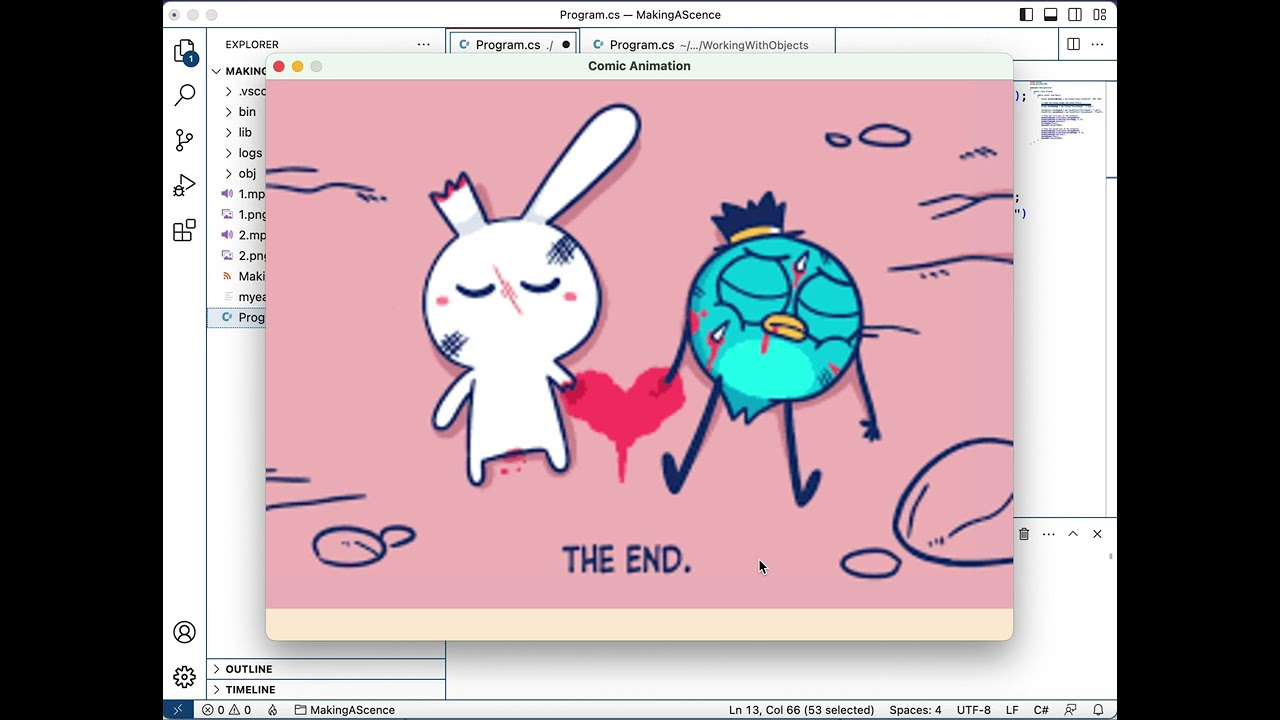Toggle primary side bar visibility
The height and width of the screenshot is (720, 1280).
[1026, 15]
